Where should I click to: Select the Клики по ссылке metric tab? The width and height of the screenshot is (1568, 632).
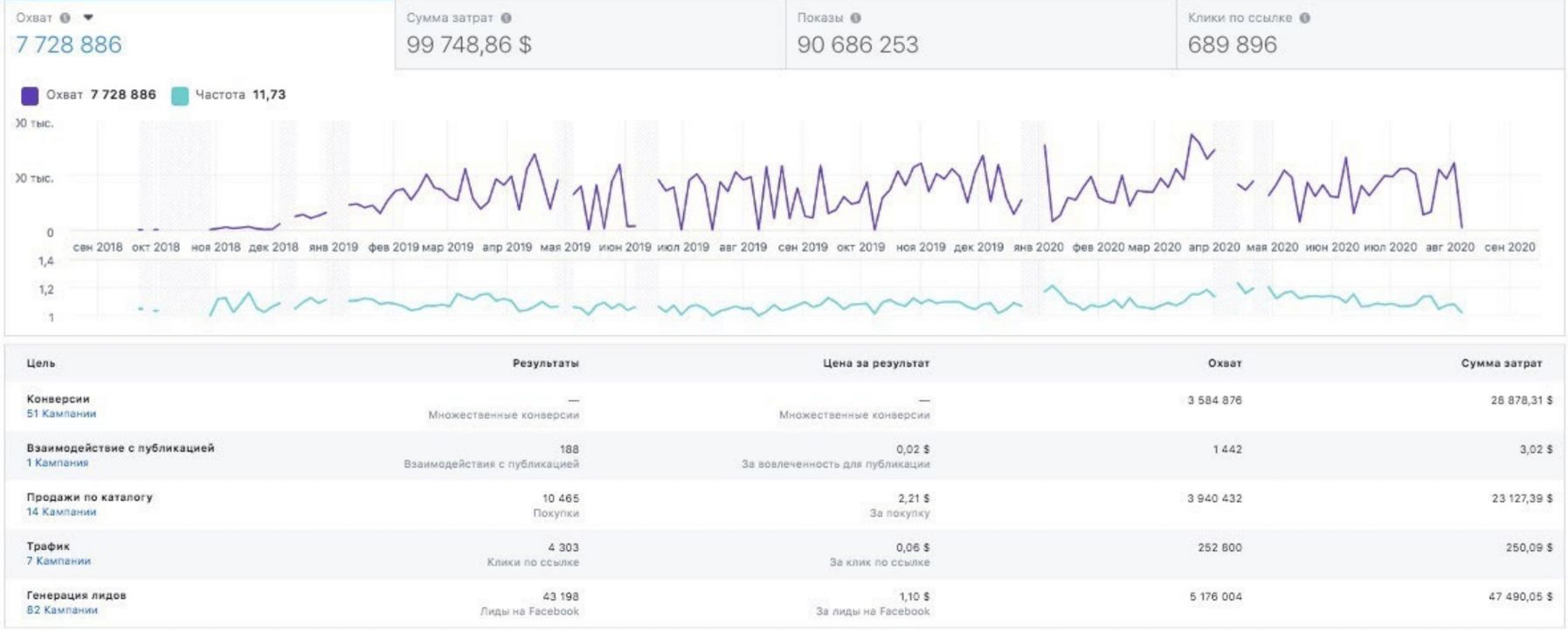coord(1371,35)
